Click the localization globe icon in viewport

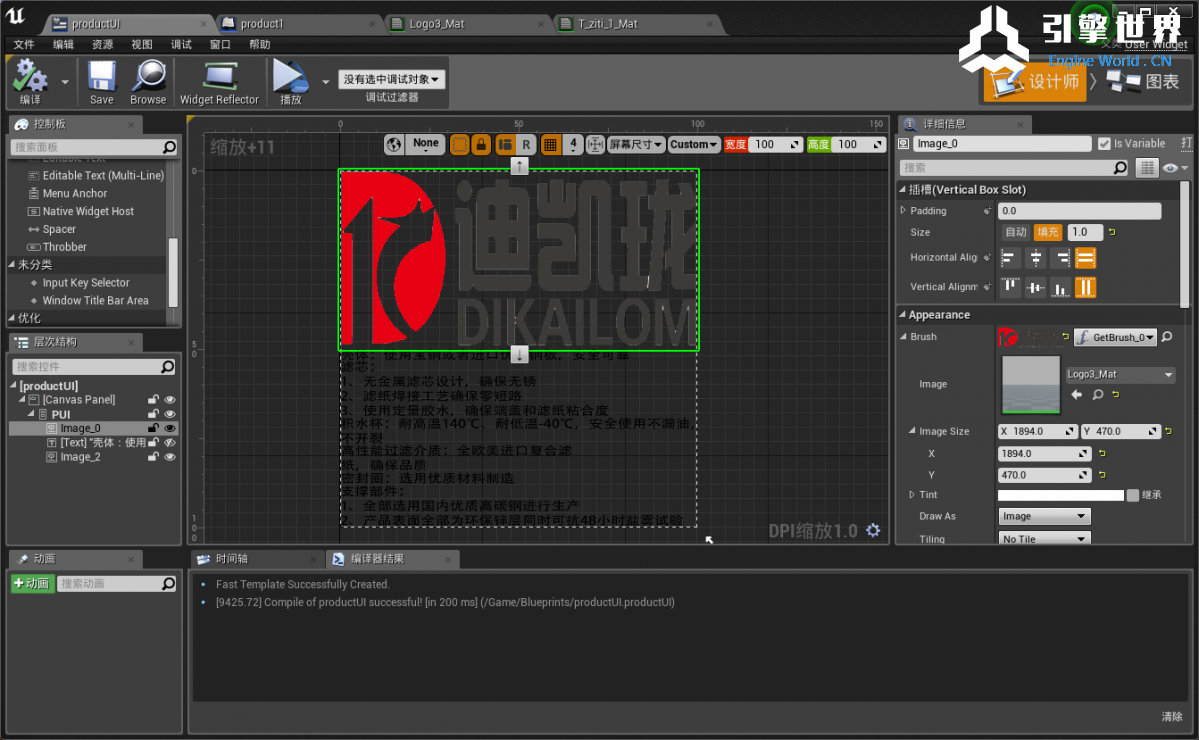[394, 144]
